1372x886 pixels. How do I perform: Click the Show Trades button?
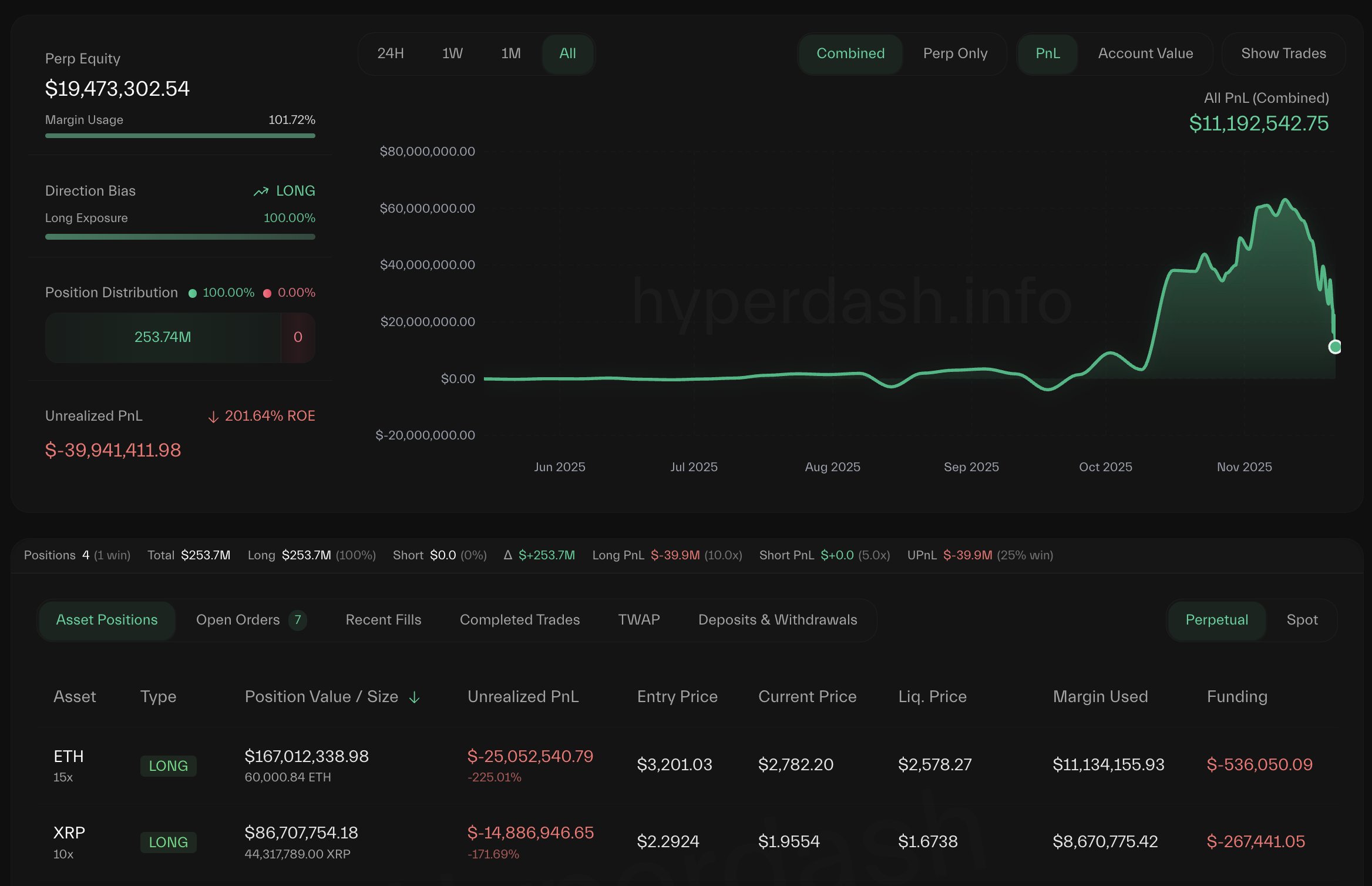(x=1283, y=53)
